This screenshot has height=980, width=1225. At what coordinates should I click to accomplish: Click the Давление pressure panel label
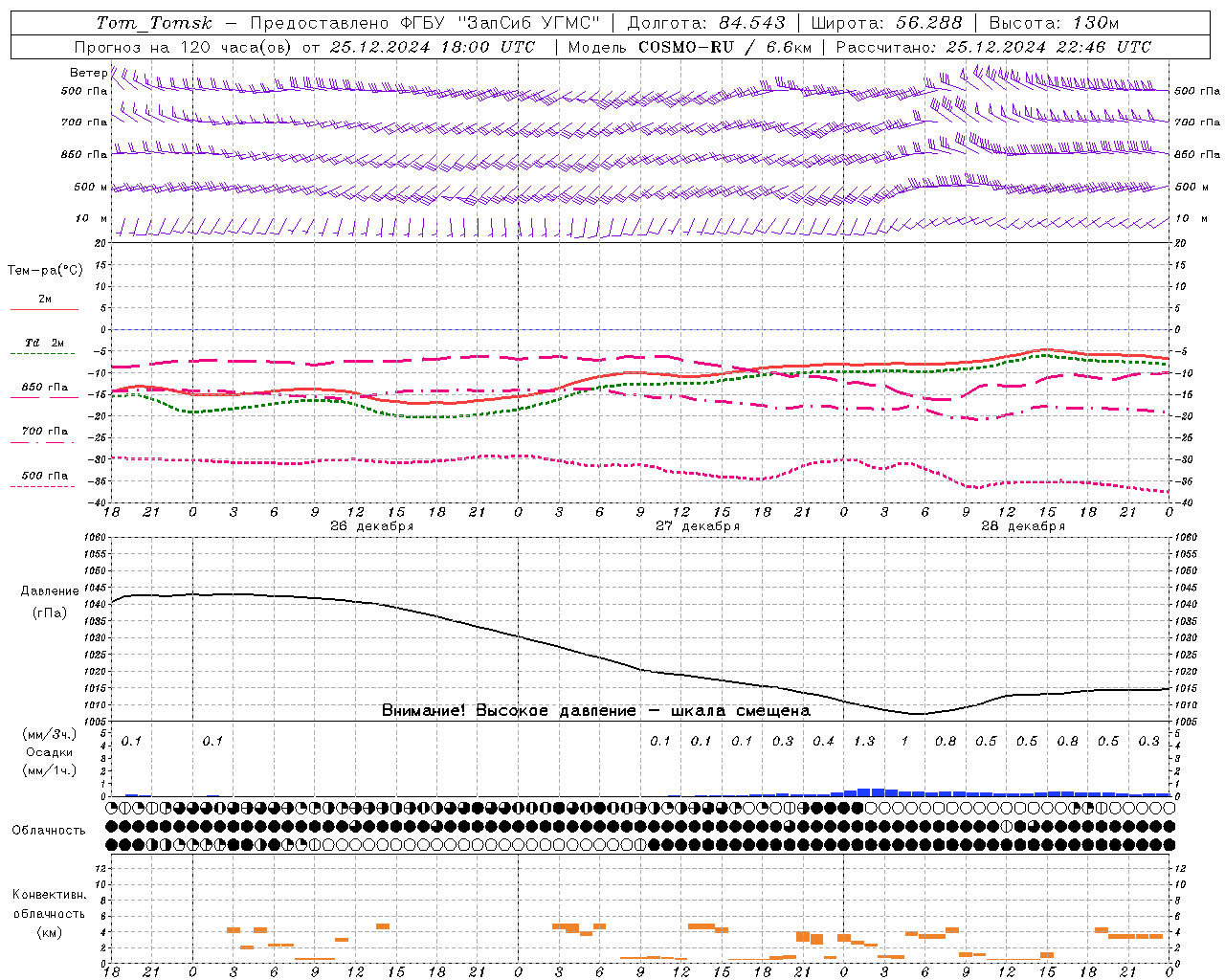point(50,591)
